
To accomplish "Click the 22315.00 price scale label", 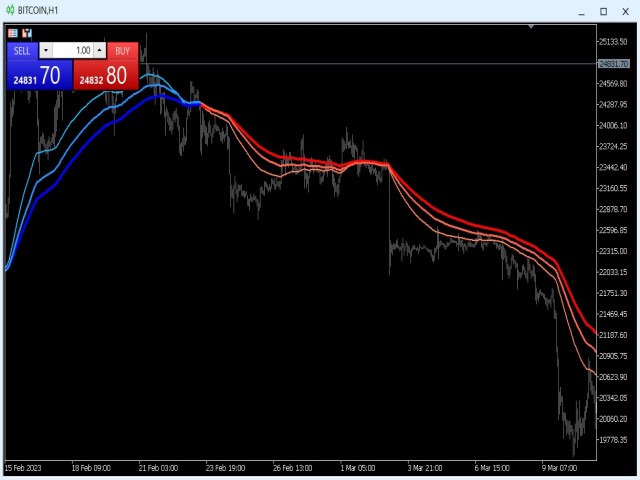I will tap(613, 251).
